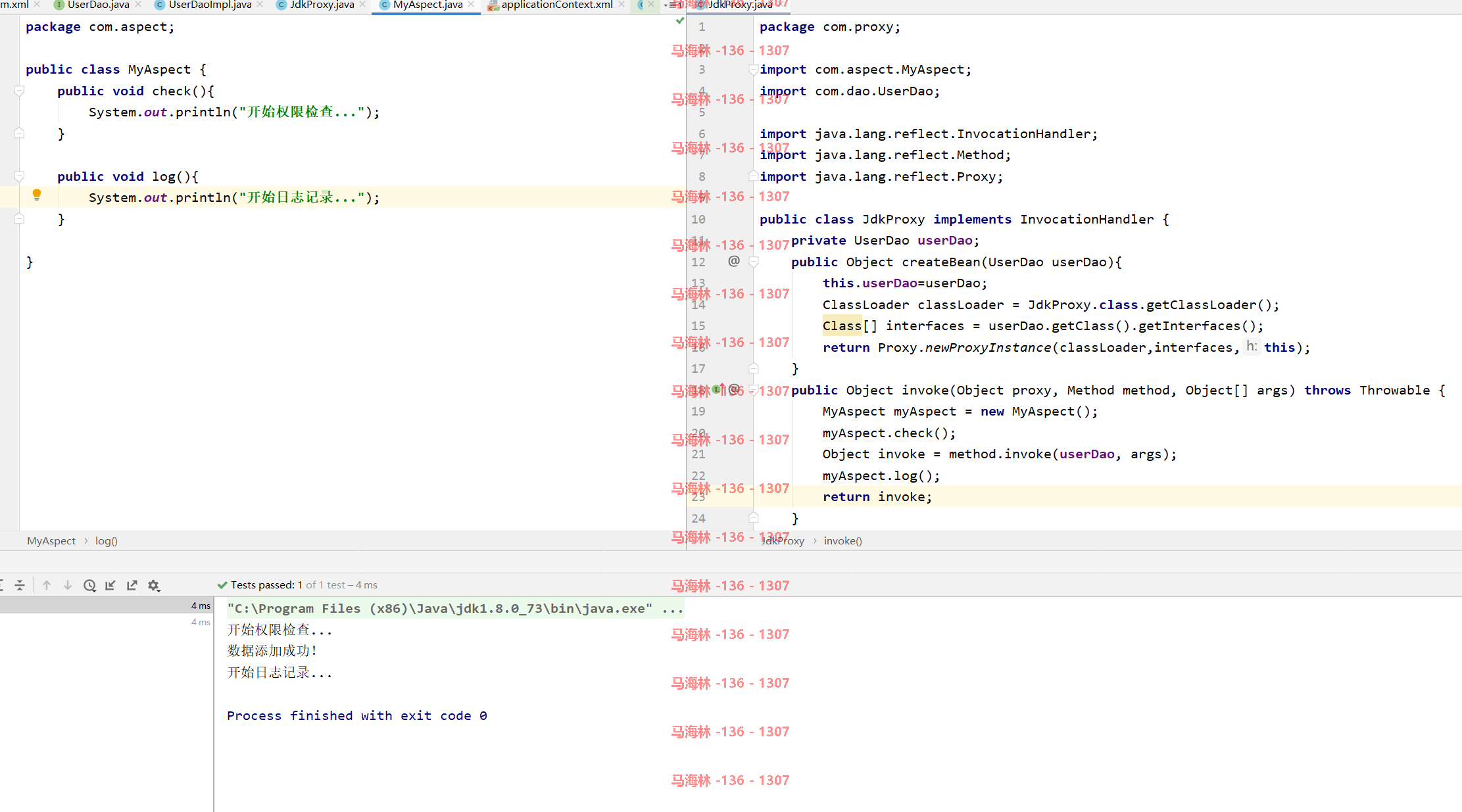Click the MyAspect breadcrumb
This screenshot has height=812, width=1462.
click(x=51, y=540)
